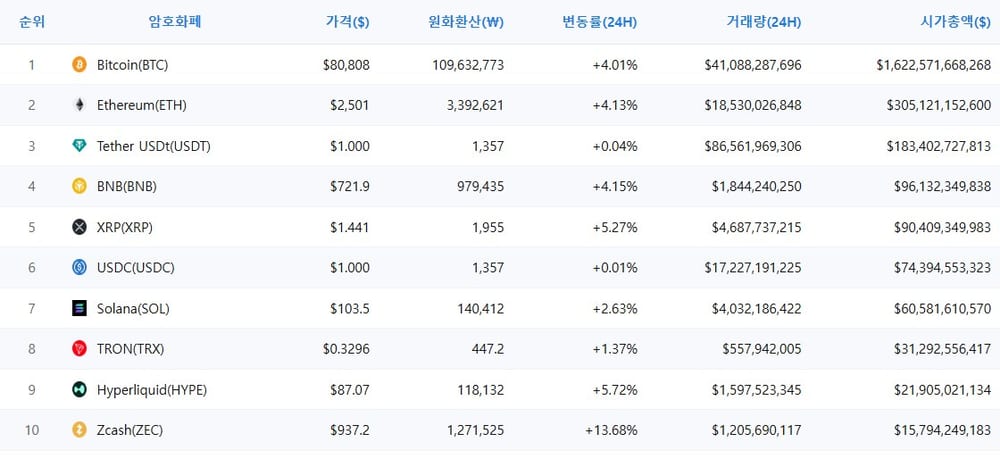Open Ethereum(ETH) coin name
The width and height of the screenshot is (1000, 459).
pos(142,105)
